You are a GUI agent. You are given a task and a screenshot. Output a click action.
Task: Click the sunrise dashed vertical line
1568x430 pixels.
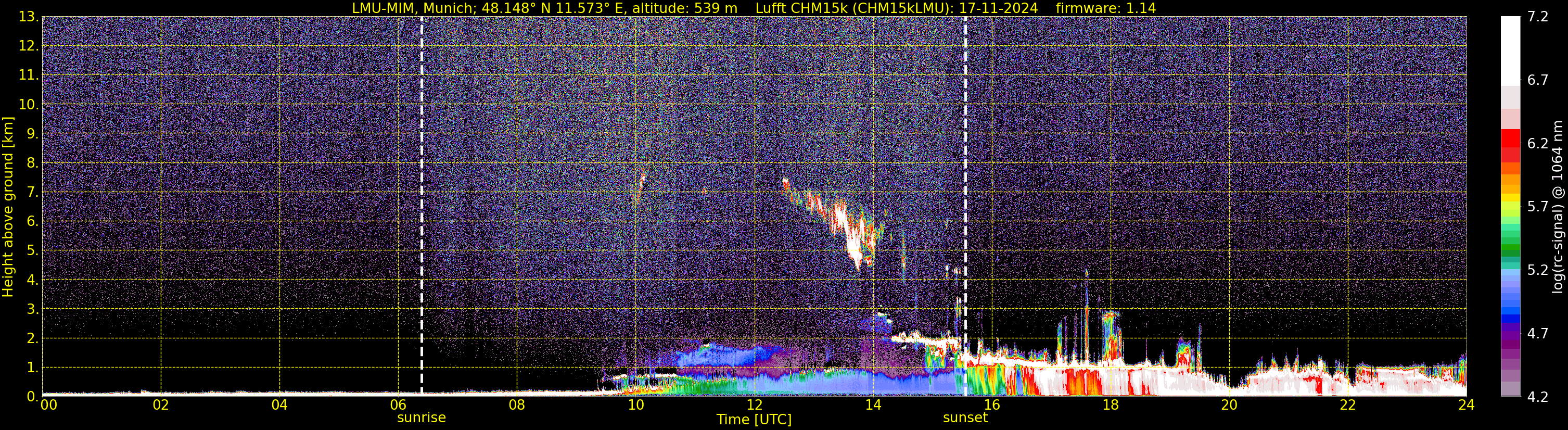(x=422, y=206)
